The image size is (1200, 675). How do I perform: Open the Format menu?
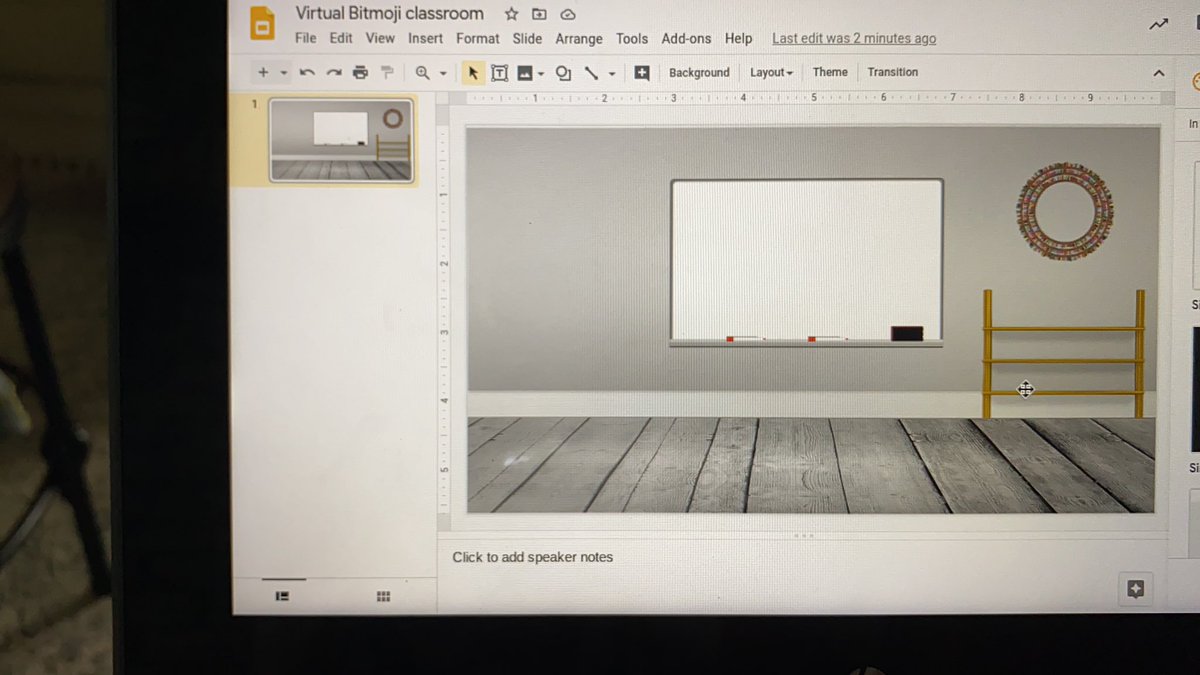477,38
